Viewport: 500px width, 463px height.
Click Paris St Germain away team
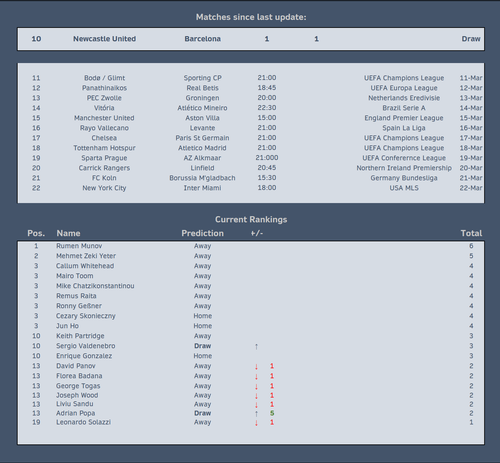pos(202,138)
